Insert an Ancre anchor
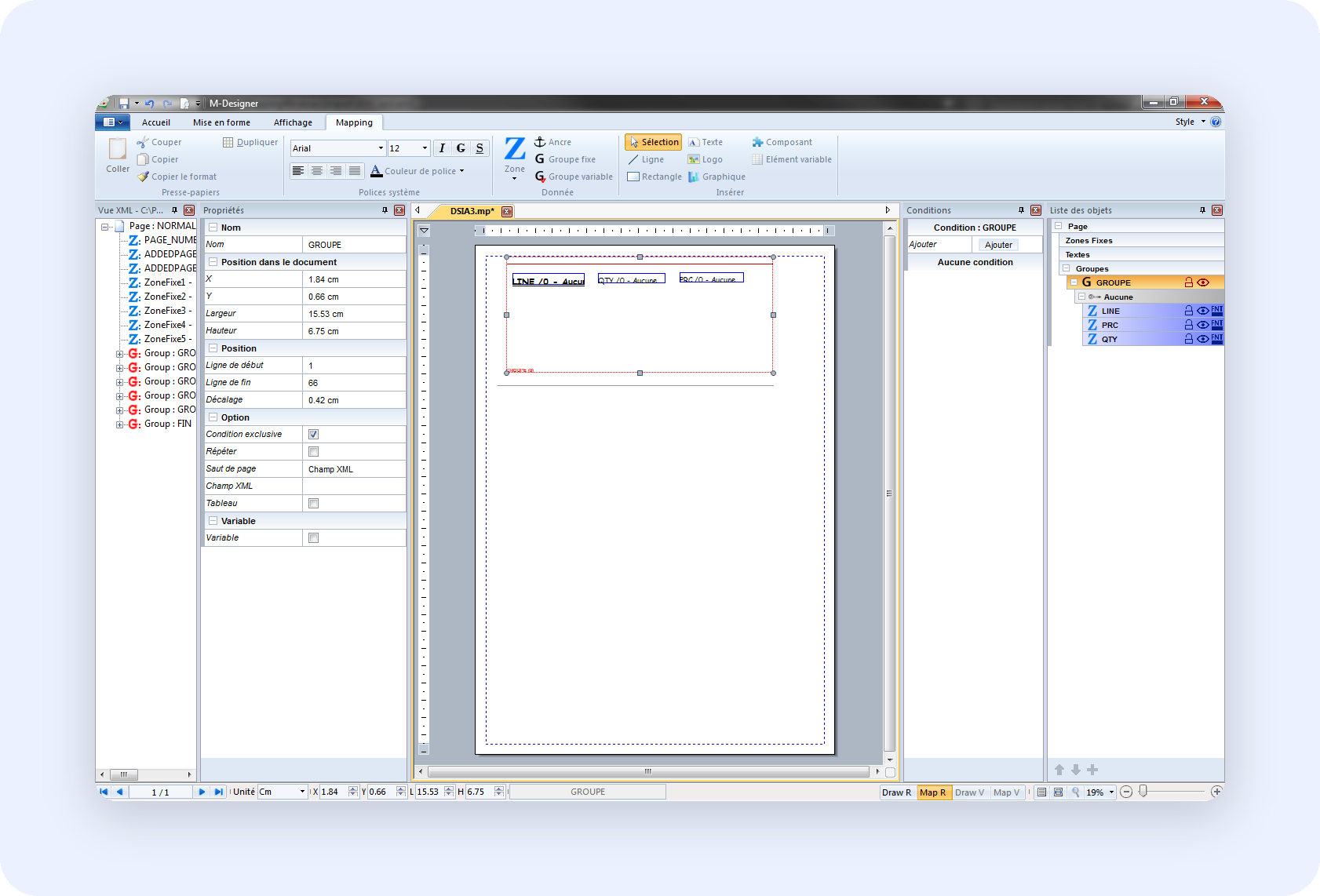This screenshot has width=1320, height=896. coord(552,142)
